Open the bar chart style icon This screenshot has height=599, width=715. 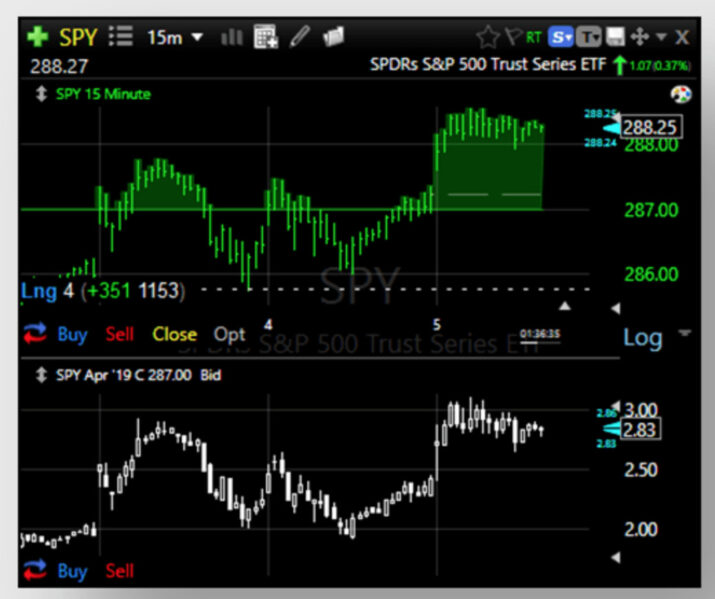[x=232, y=37]
